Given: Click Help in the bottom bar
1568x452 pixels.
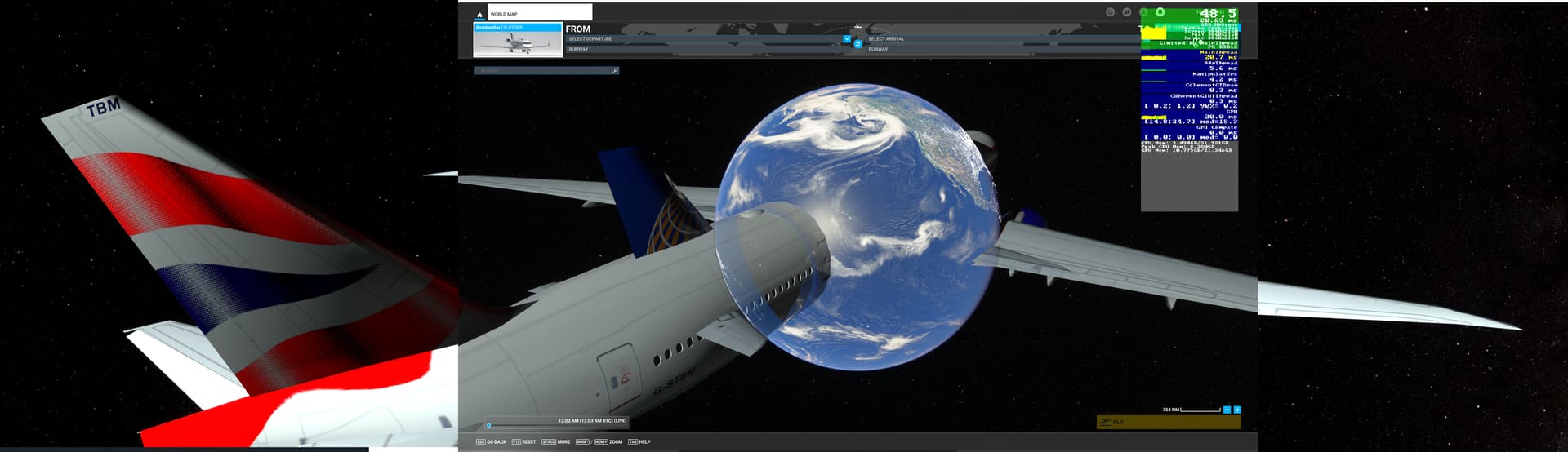Looking at the screenshot, I should click(639, 442).
